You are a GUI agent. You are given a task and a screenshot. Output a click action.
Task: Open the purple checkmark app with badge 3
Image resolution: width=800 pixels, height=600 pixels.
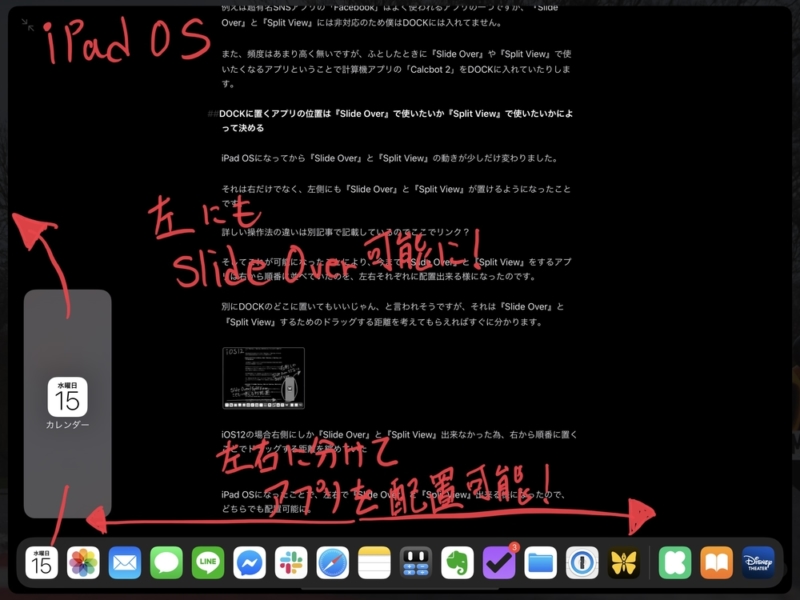pyautogui.click(x=499, y=563)
